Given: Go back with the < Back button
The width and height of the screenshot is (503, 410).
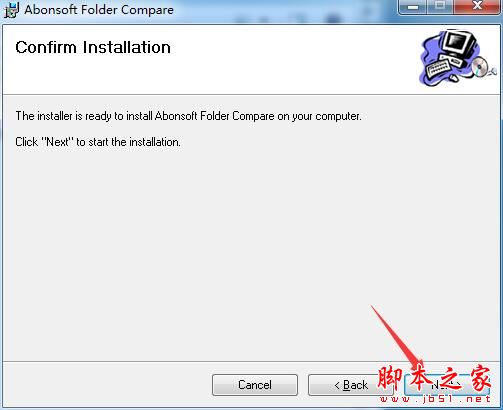Looking at the screenshot, I should tap(351, 385).
